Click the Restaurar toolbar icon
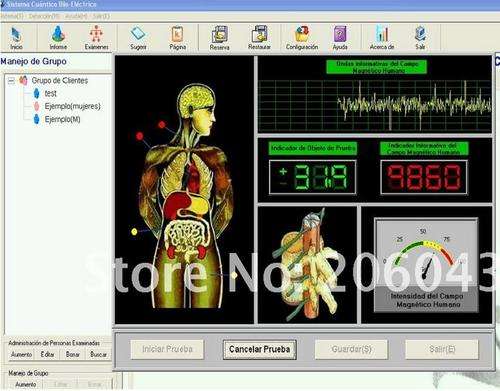The image size is (500, 391). [x=259, y=38]
